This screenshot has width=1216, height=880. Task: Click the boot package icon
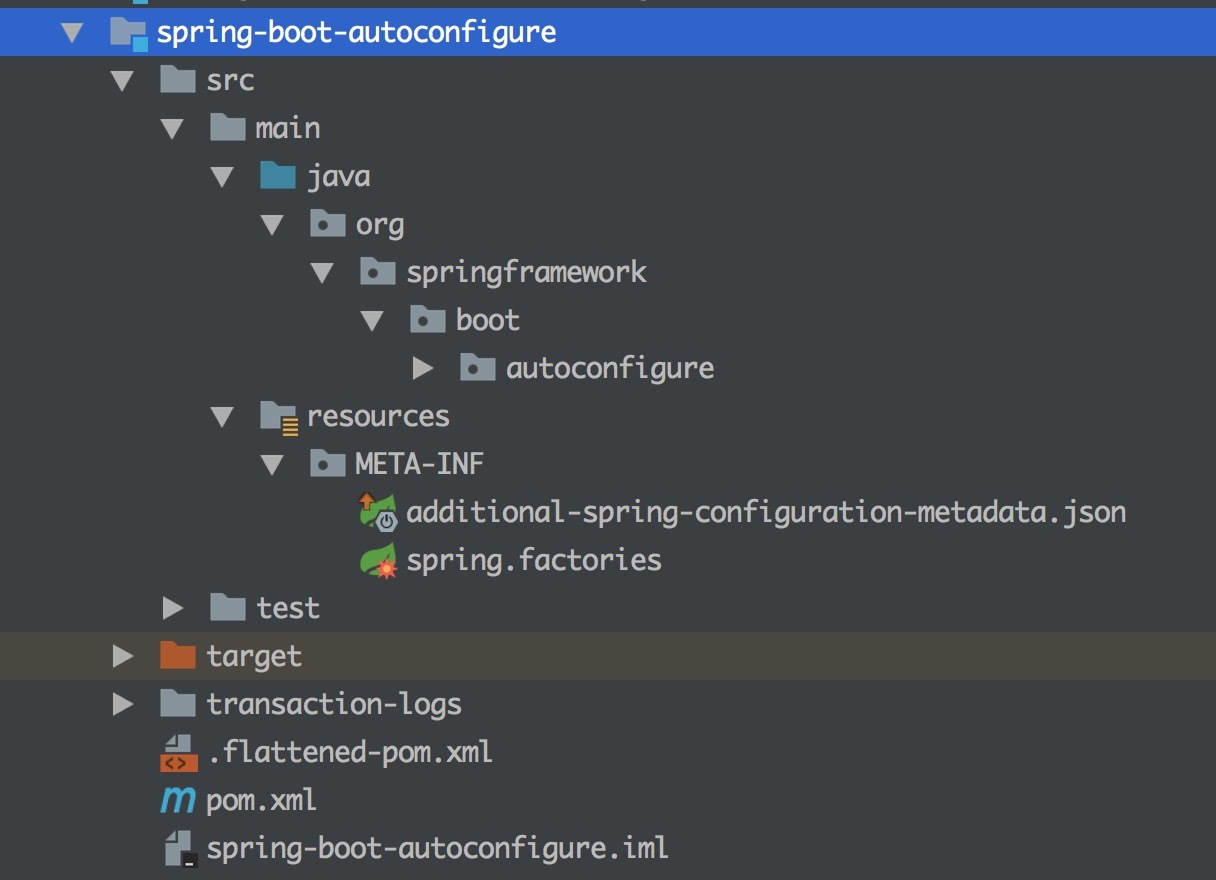click(427, 320)
